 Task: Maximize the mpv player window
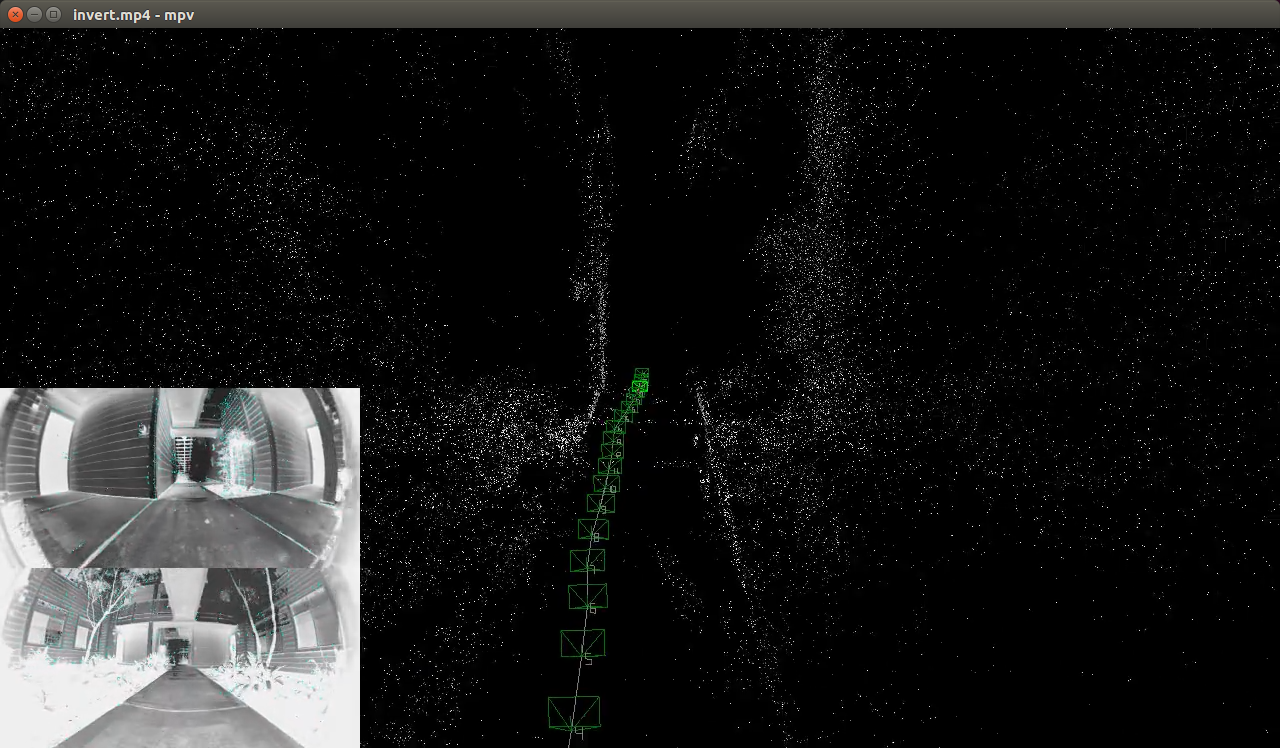point(53,14)
